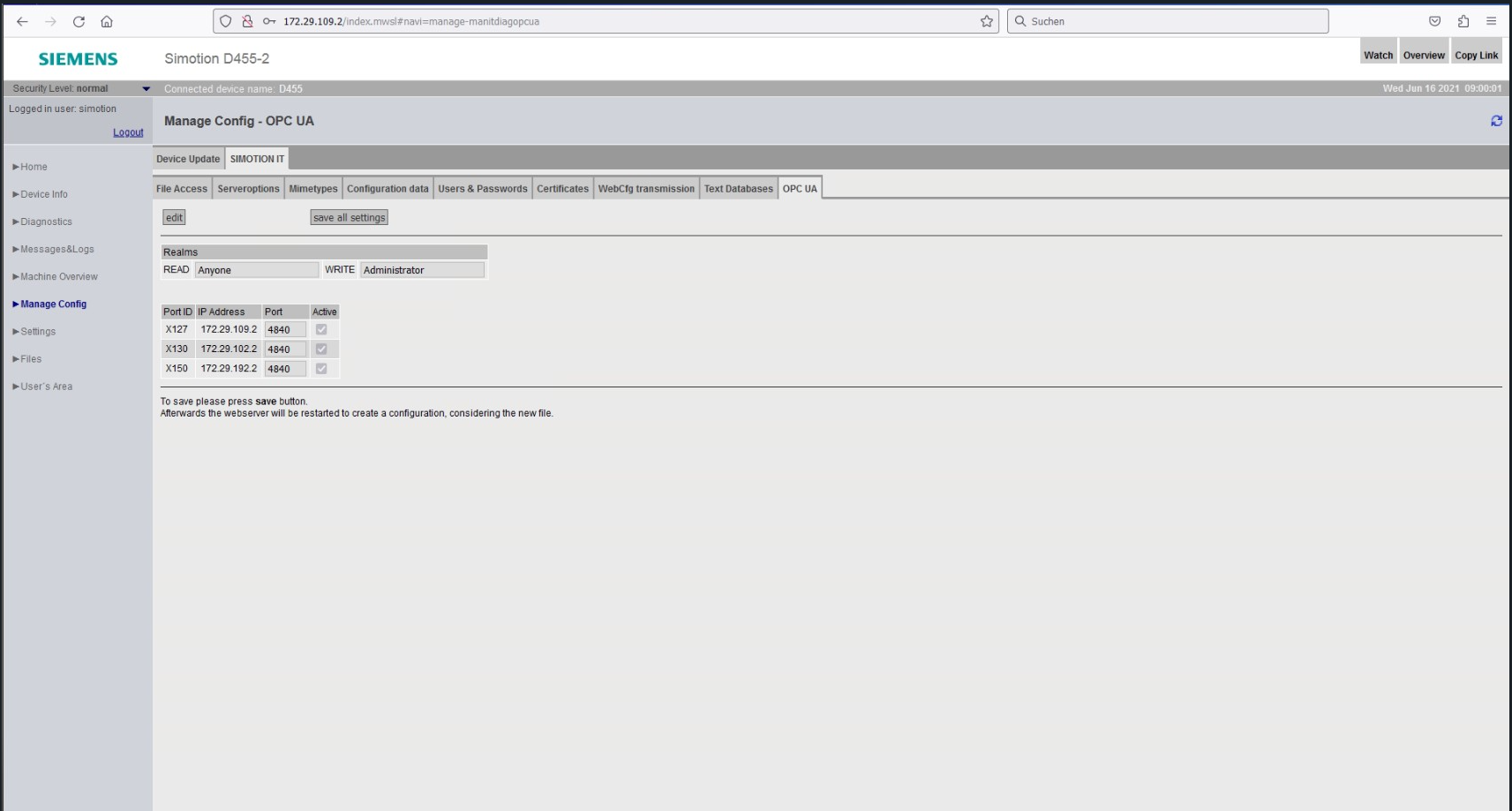This screenshot has width=1512, height=811.
Task: Click the Simotion D455-2 title
Action: [x=217, y=58]
